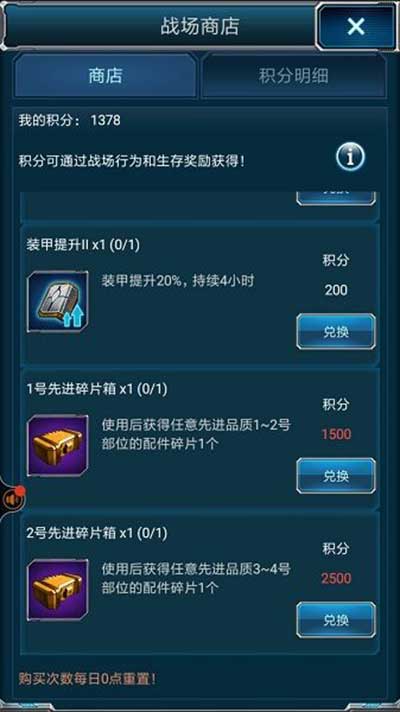The height and width of the screenshot is (712, 400).
Task: Close the 战场商店 window with X
Action: pyautogui.click(x=356, y=27)
